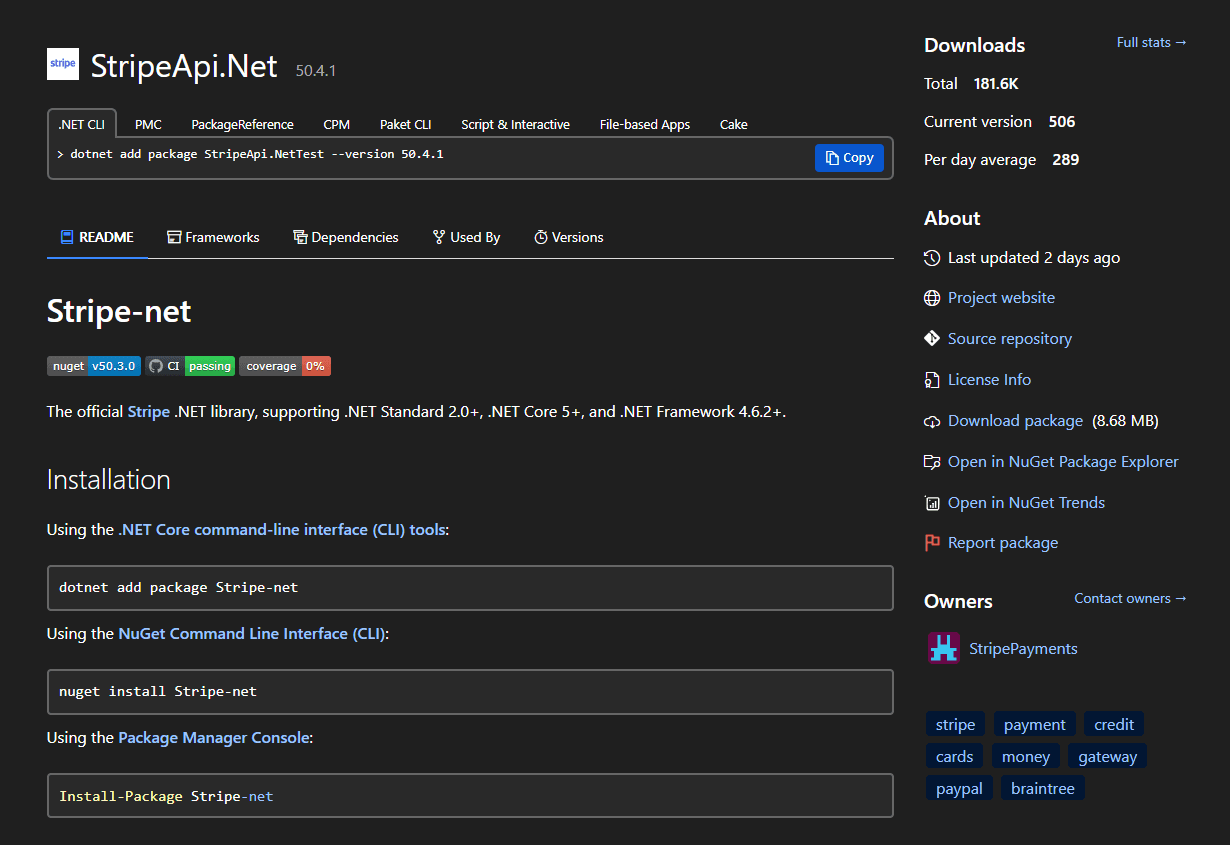The width and height of the screenshot is (1230, 845).
Task: Click the globe icon beside Project website
Action: point(932,298)
